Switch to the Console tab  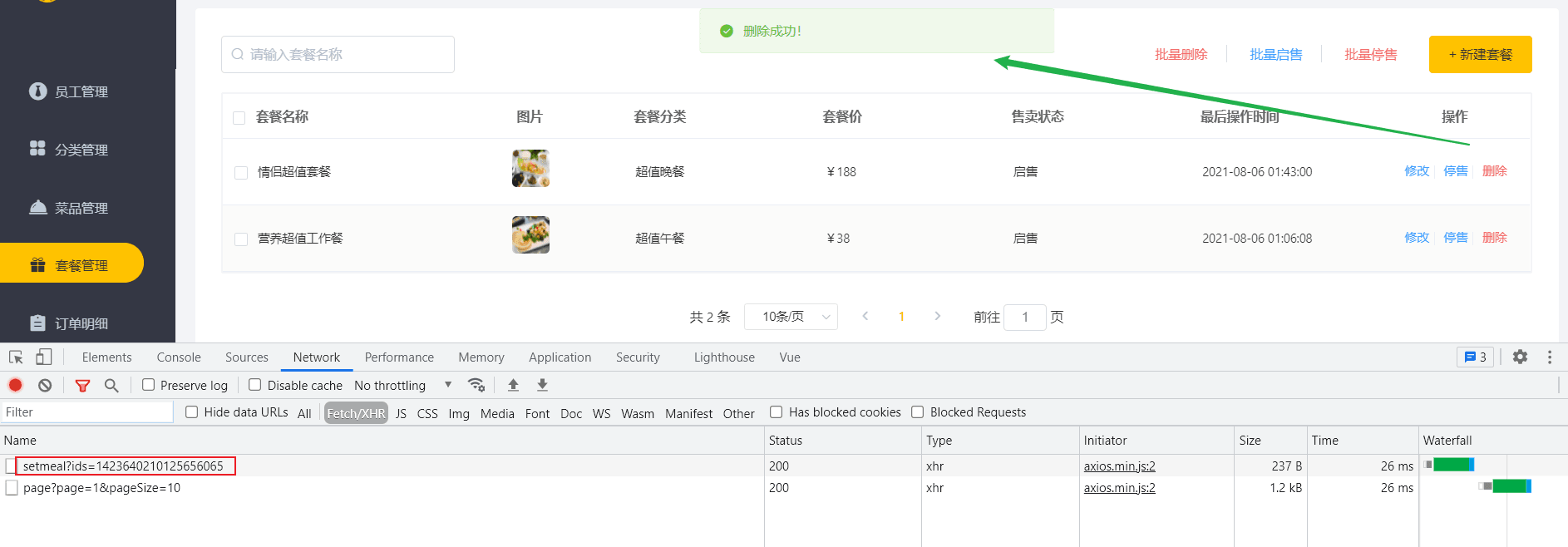pos(179,357)
